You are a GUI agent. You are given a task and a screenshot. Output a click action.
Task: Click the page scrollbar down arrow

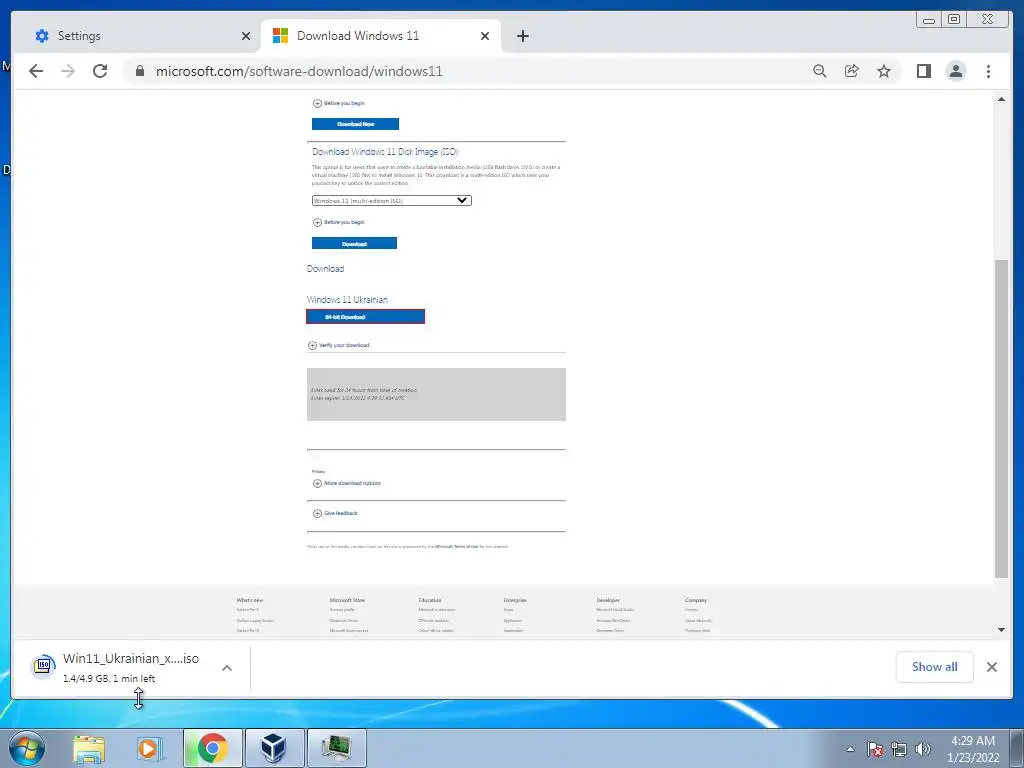pyautogui.click(x=1001, y=630)
